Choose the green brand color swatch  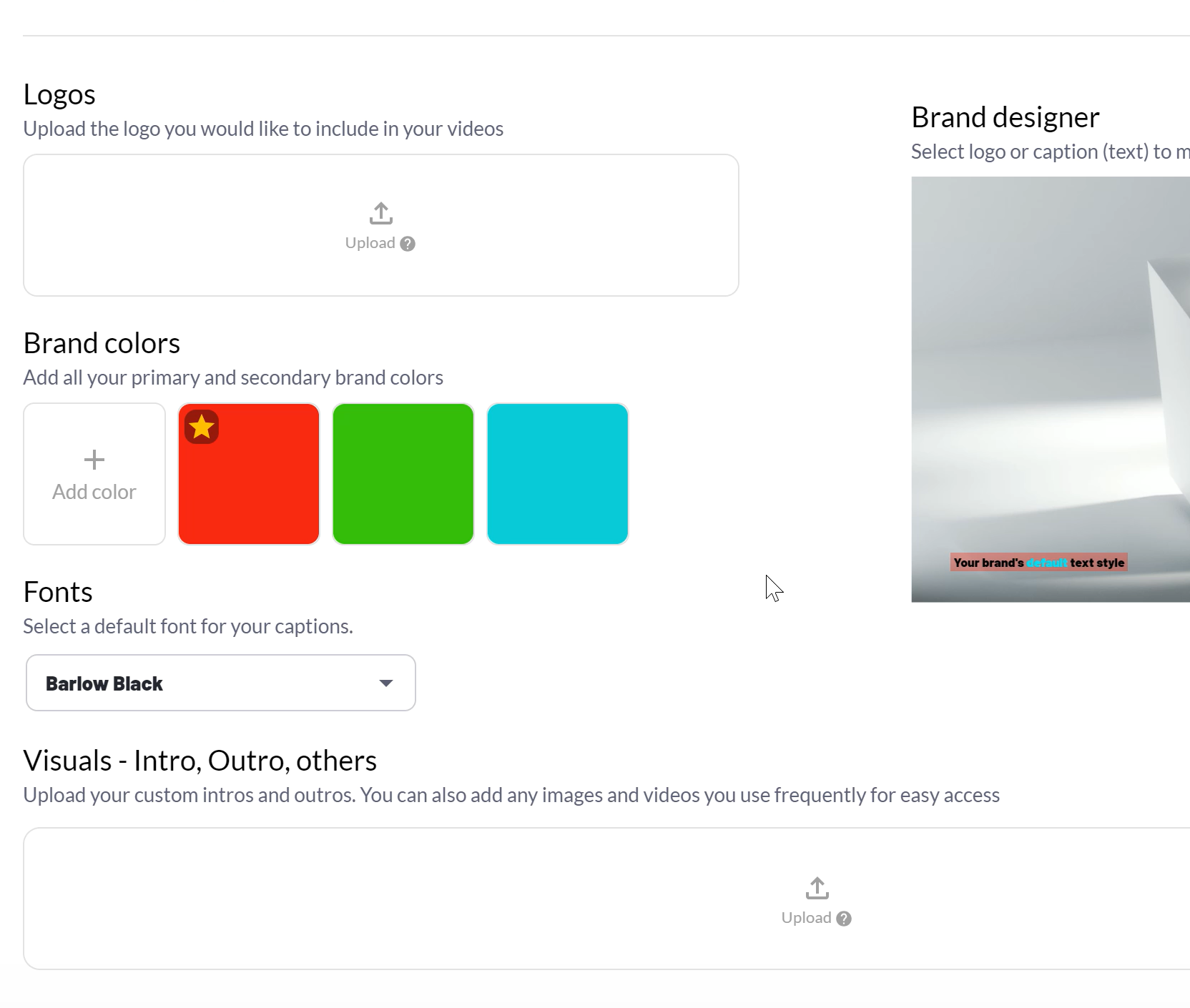pos(403,474)
